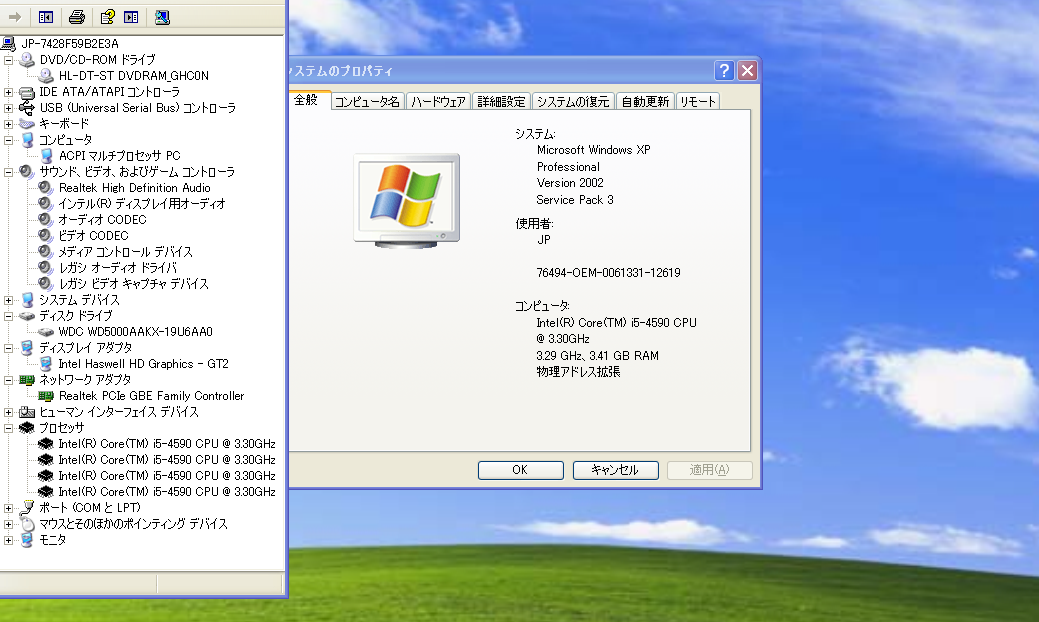This screenshot has height=622, width=1039.
Task: Click the USB コントローラ category icon
Action: point(27,108)
